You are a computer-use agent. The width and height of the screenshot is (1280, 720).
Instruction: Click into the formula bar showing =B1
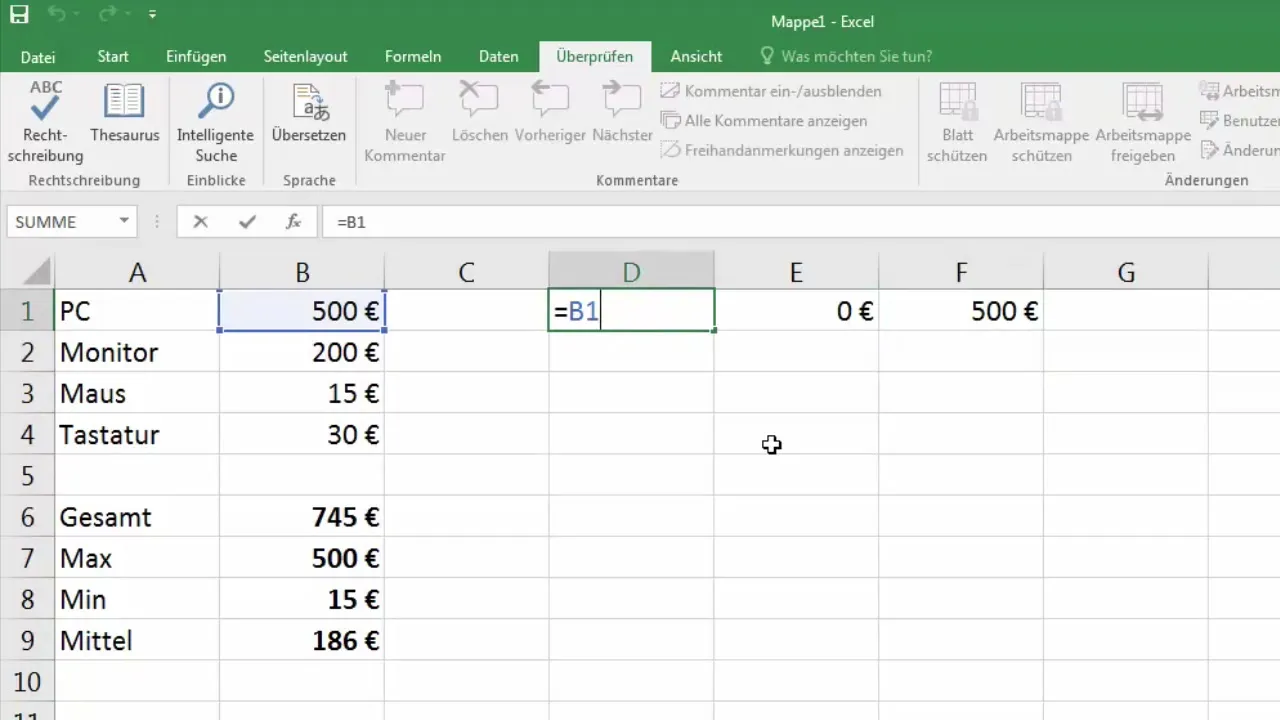[800, 221]
